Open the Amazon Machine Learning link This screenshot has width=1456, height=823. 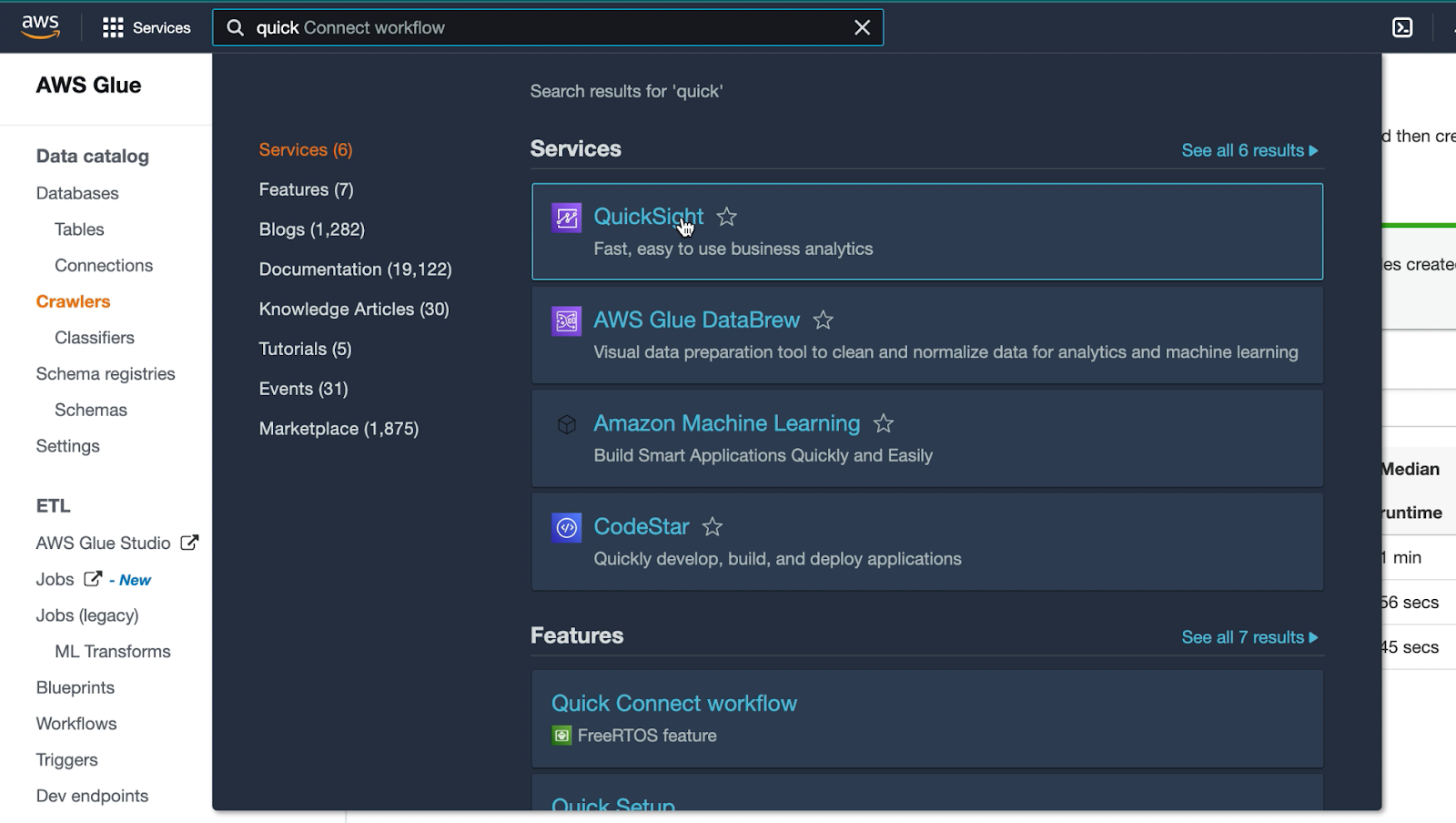pyautogui.click(x=726, y=423)
